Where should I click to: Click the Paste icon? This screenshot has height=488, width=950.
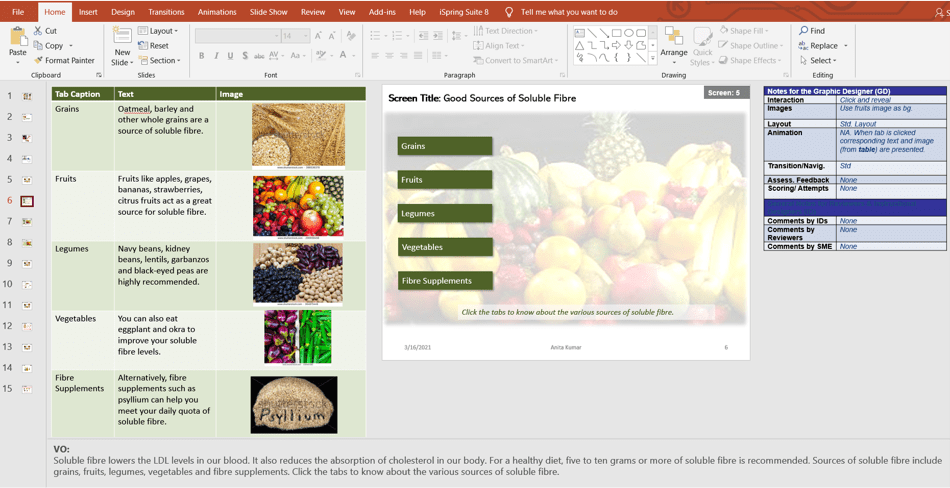17,38
